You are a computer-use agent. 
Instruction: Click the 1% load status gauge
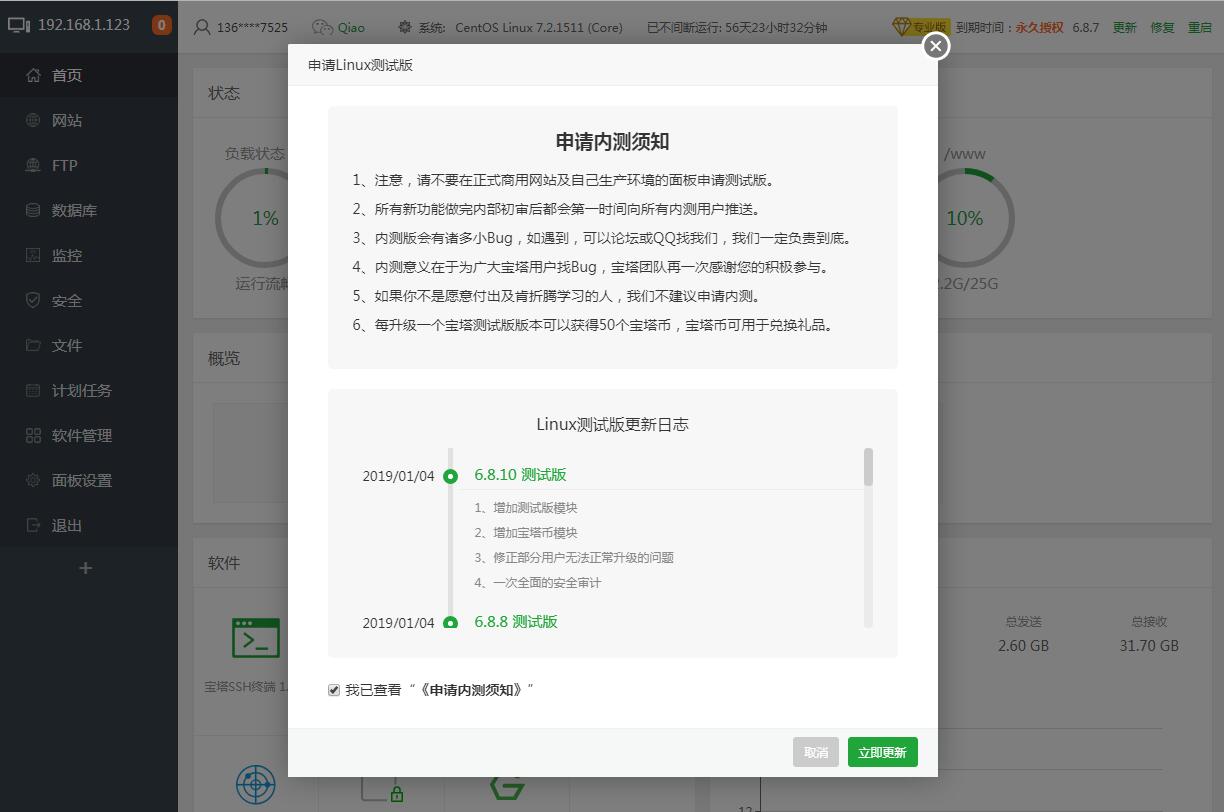pos(265,218)
